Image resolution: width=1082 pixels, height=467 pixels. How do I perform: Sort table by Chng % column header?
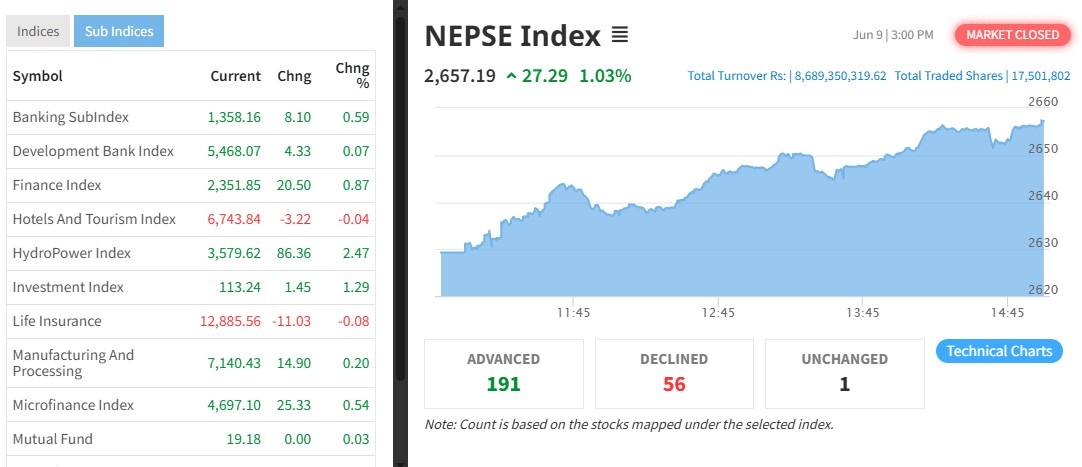tap(352, 76)
